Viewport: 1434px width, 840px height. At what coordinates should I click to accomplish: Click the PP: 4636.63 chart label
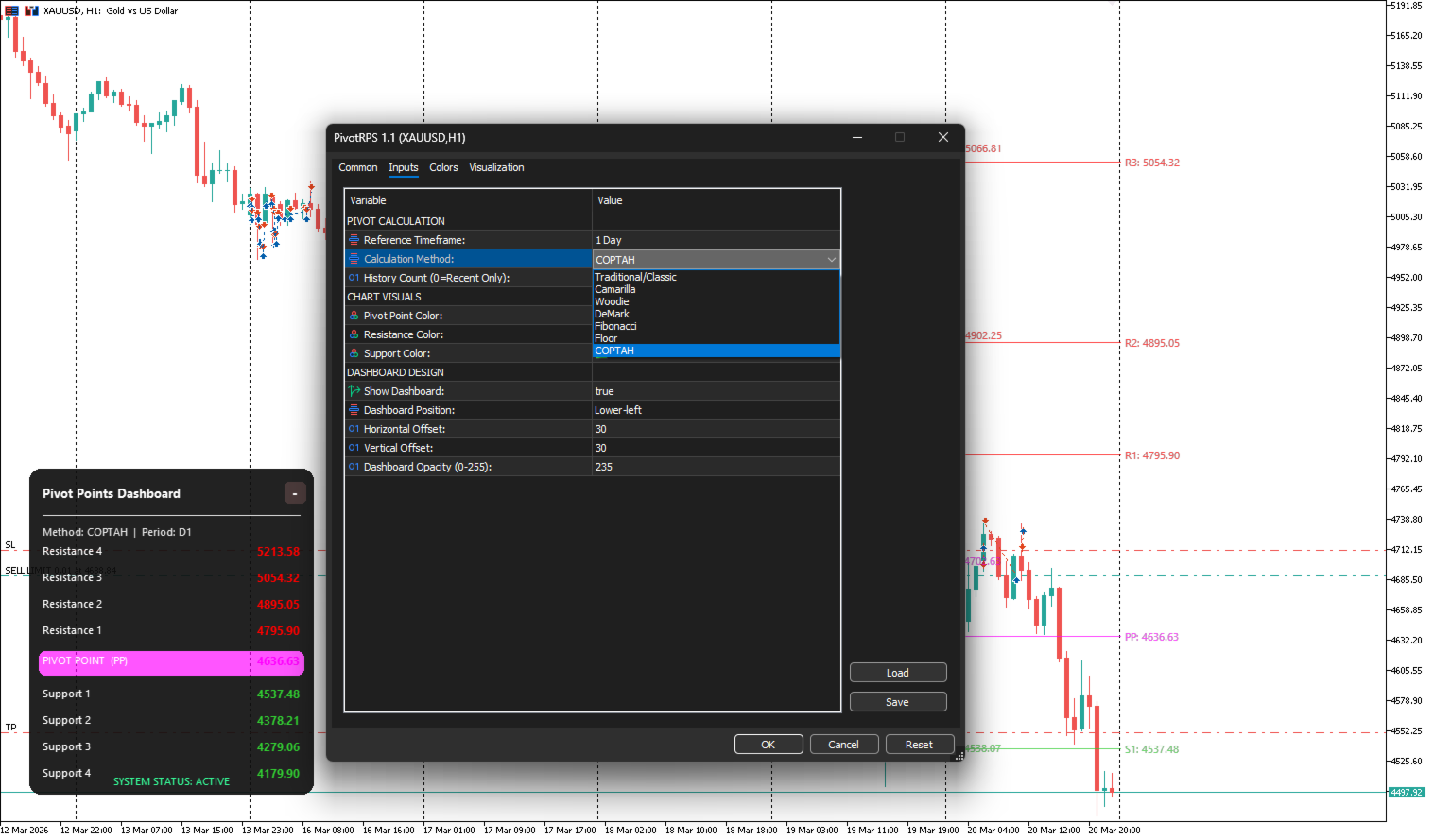[1151, 637]
